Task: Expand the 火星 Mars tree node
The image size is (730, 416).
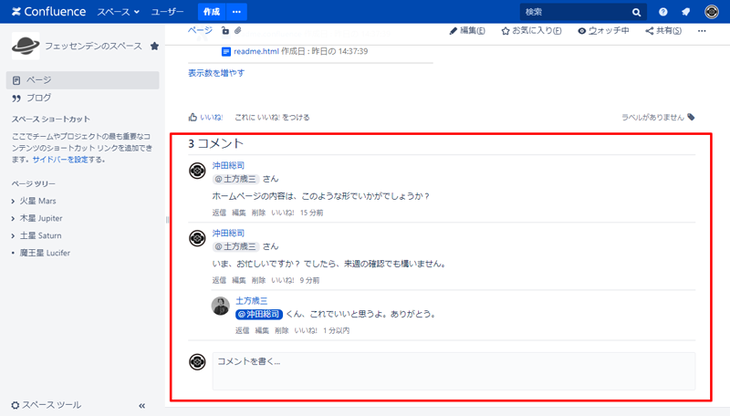Action: pos(13,201)
